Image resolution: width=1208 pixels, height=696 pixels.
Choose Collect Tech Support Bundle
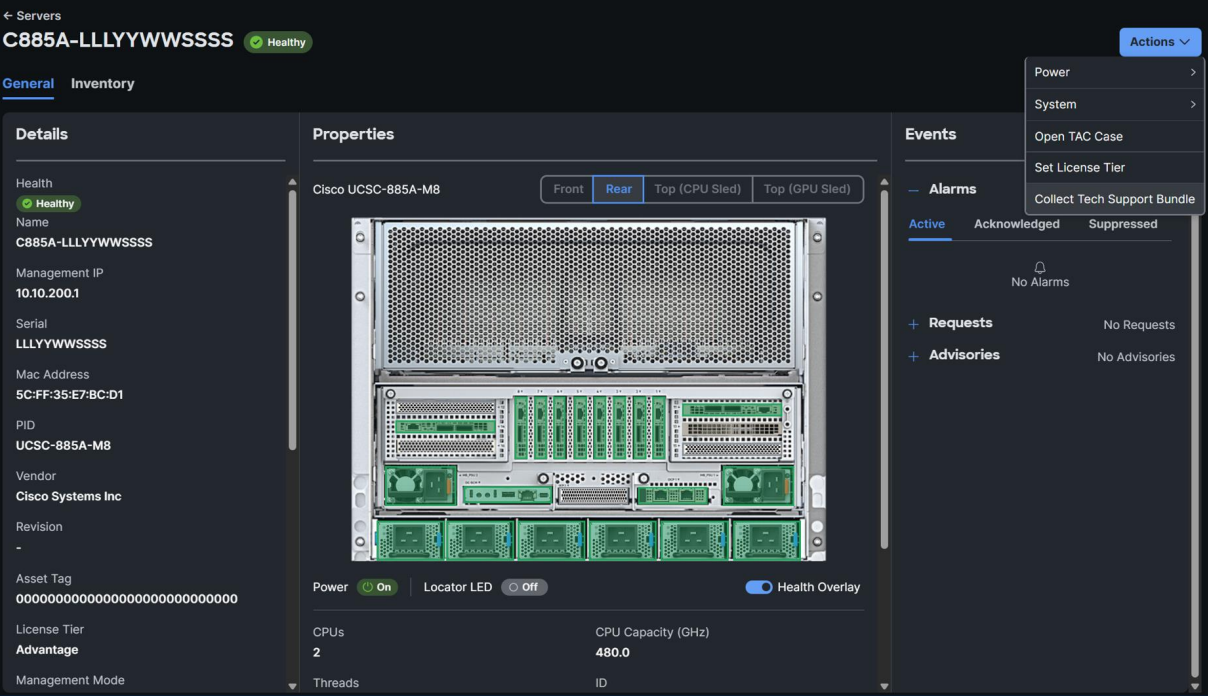point(1115,199)
